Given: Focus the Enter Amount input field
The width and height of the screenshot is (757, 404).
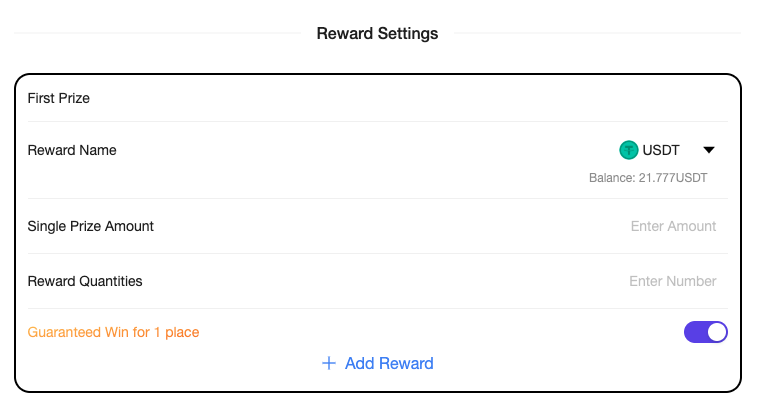Looking at the screenshot, I should coord(673,226).
